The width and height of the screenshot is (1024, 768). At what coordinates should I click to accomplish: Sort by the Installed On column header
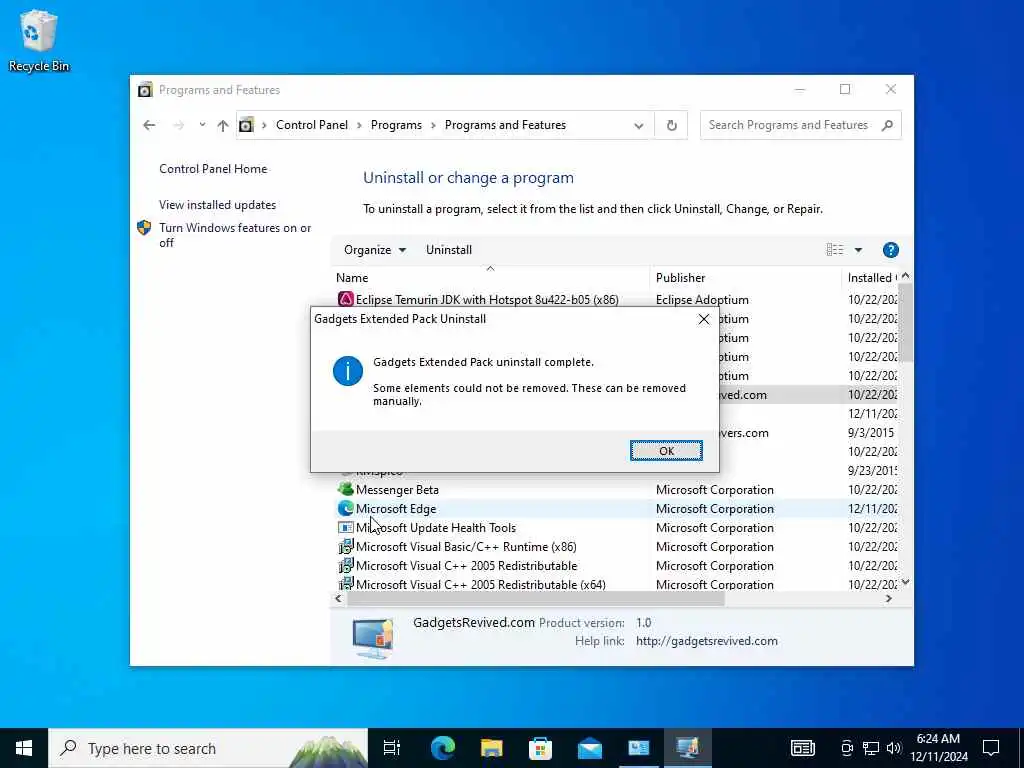(x=871, y=278)
